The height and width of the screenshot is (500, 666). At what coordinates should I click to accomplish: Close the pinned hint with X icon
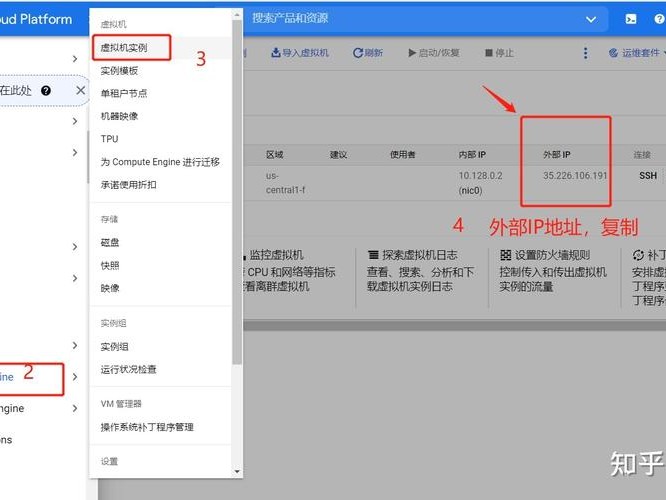point(81,90)
